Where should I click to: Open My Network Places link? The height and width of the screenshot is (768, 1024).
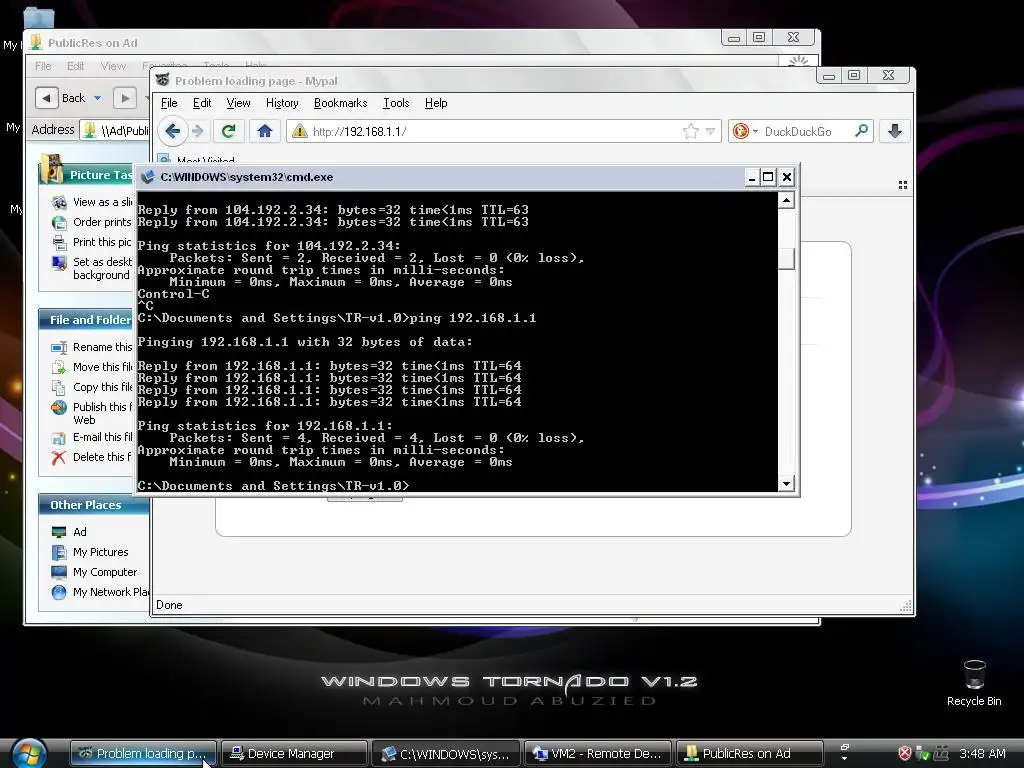pyautogui.click(x=101, y=592)
